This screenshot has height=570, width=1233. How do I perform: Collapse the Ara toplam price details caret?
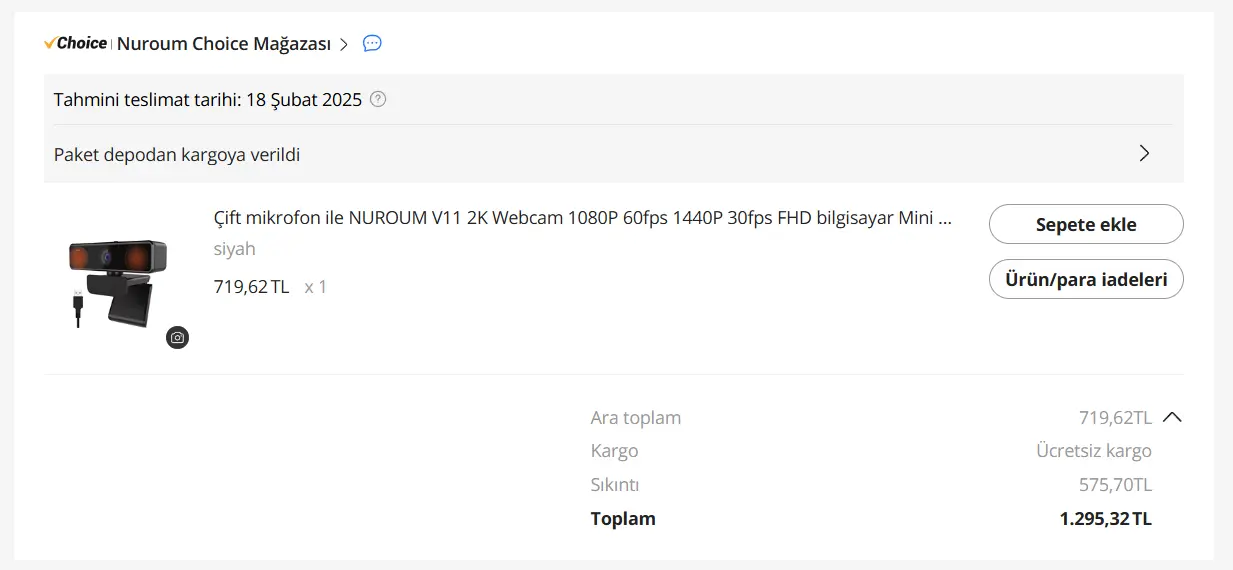[1173, 417]
